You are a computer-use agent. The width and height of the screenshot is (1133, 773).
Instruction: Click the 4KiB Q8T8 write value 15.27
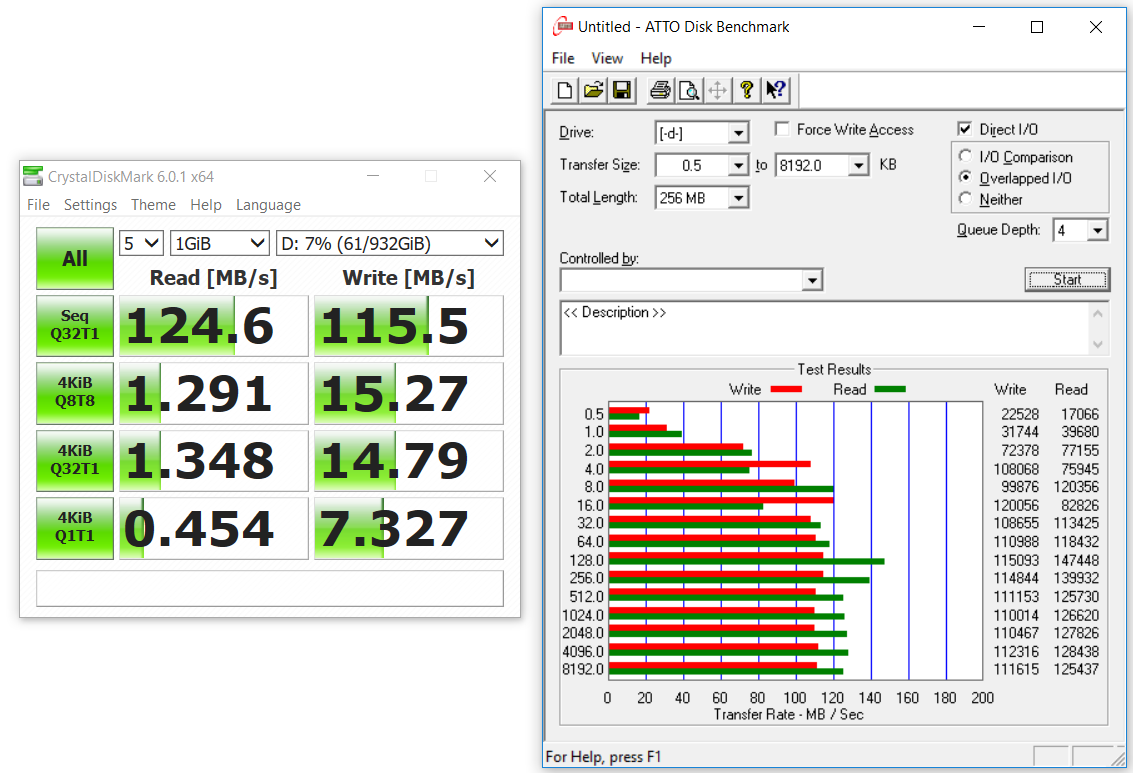pos(409,393)
